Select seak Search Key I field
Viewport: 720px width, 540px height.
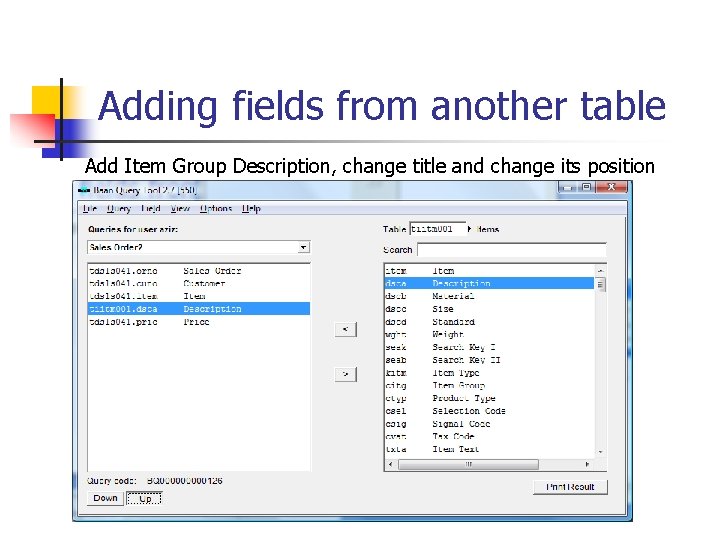pyautogui.click(x=489, y=347)
